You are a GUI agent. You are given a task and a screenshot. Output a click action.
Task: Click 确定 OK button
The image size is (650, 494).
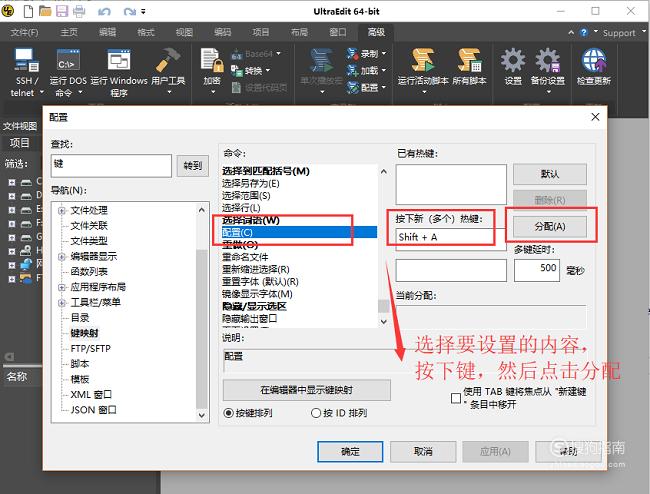point(350,451)
